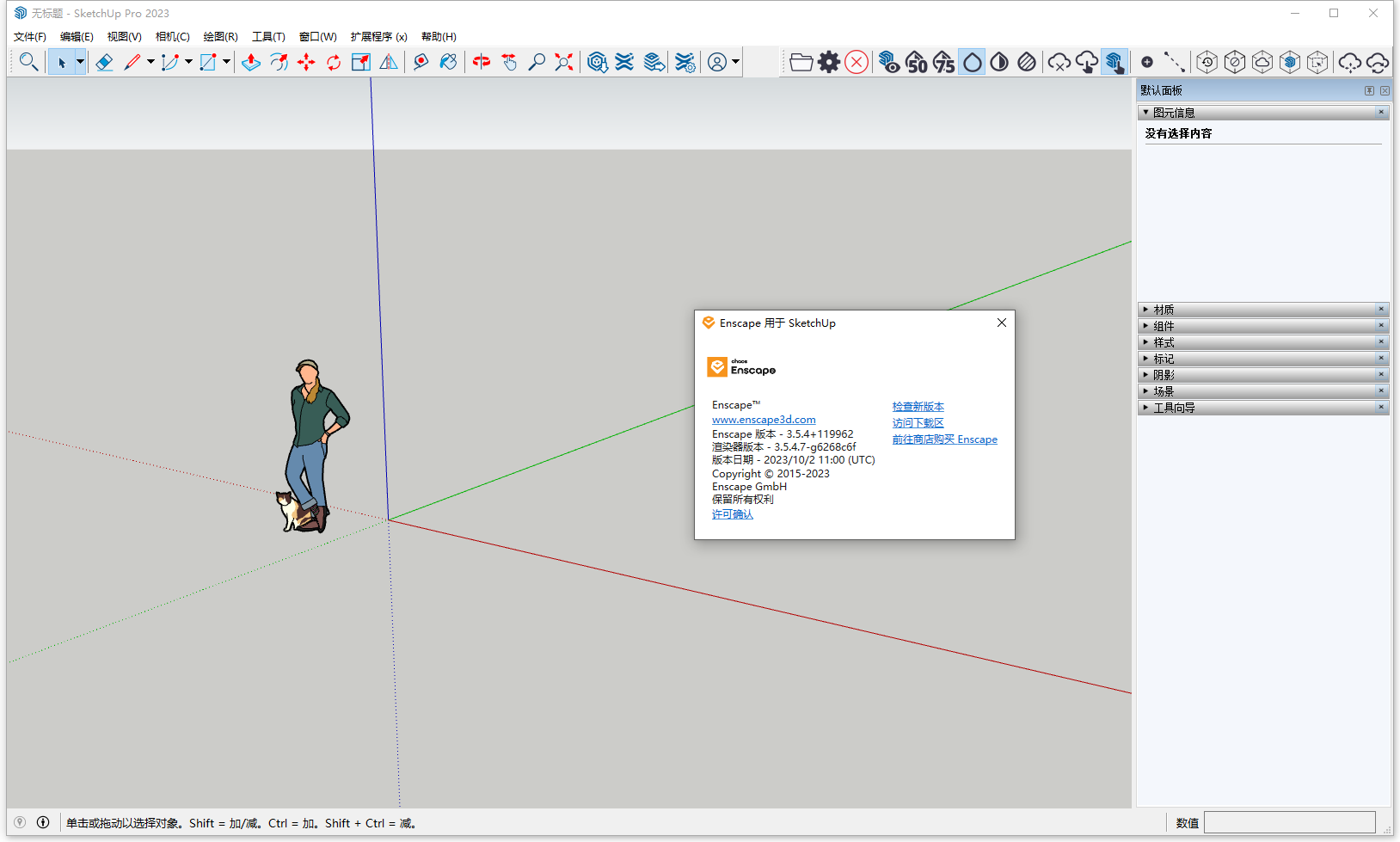Toggle the half-filled droplet icon

click(999, 62)
